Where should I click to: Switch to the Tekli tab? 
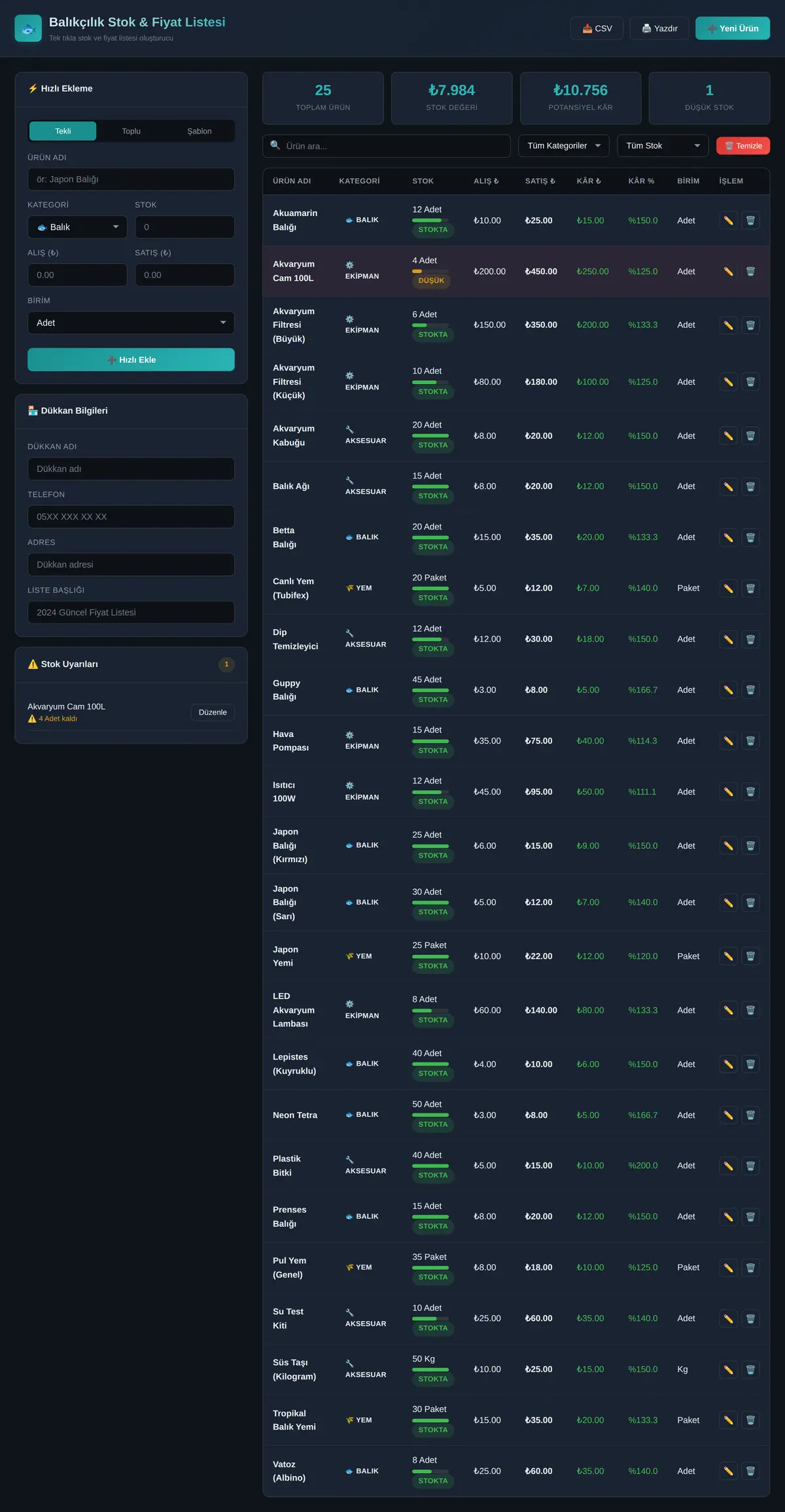coord(63,131)
